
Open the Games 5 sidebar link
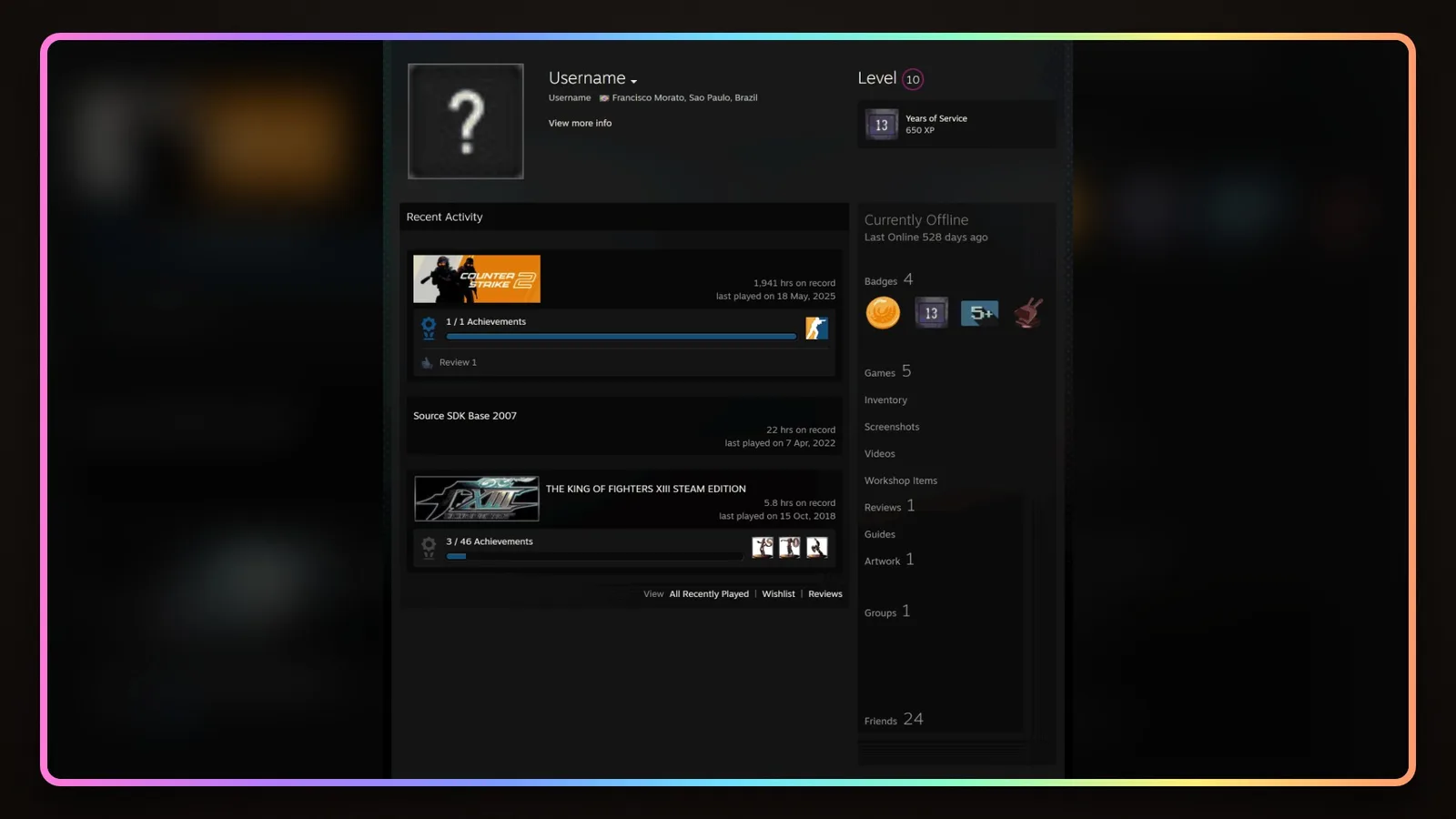pyautogui.click(x=887, y=371)
